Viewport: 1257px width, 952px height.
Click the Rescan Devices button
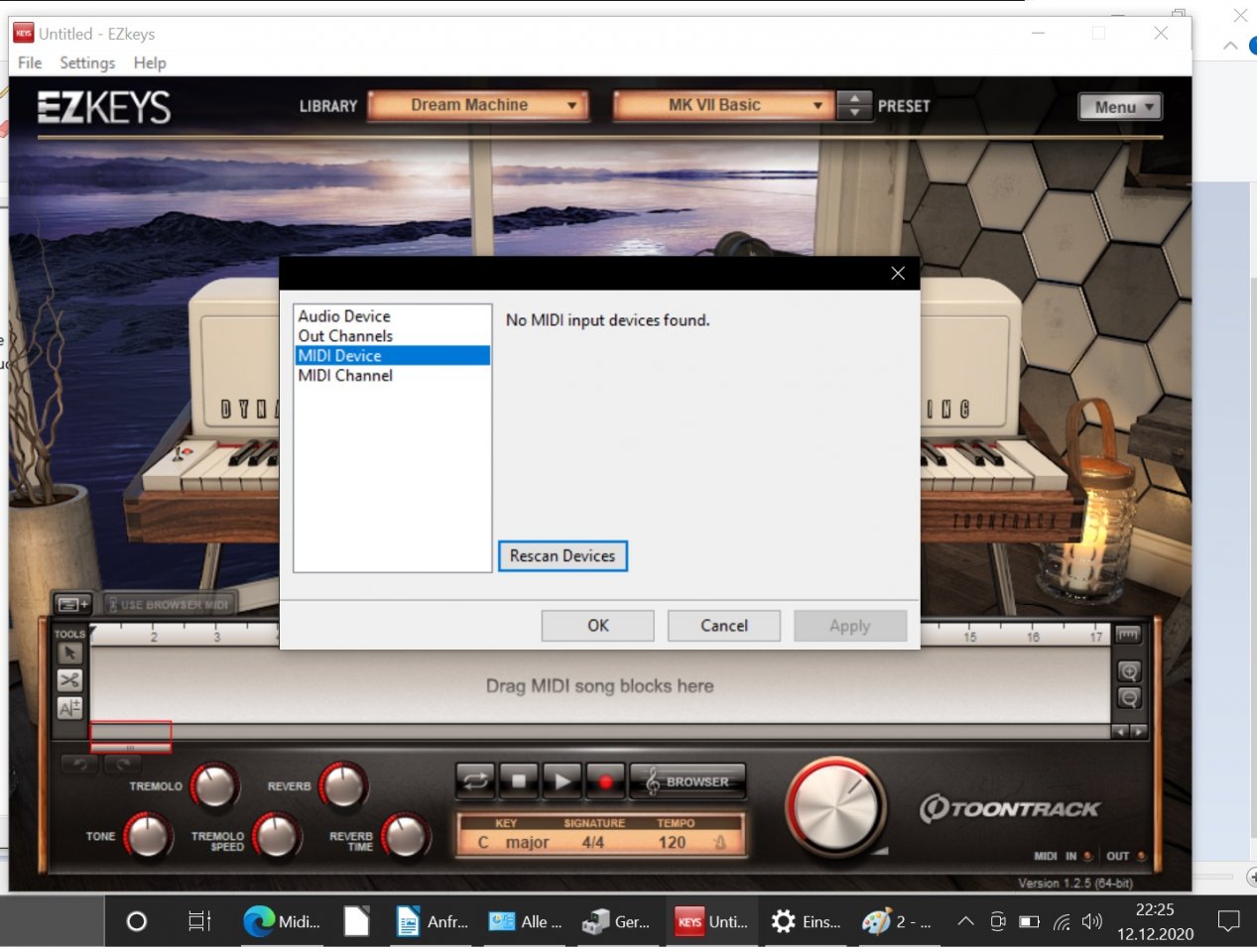pos(563,556)
